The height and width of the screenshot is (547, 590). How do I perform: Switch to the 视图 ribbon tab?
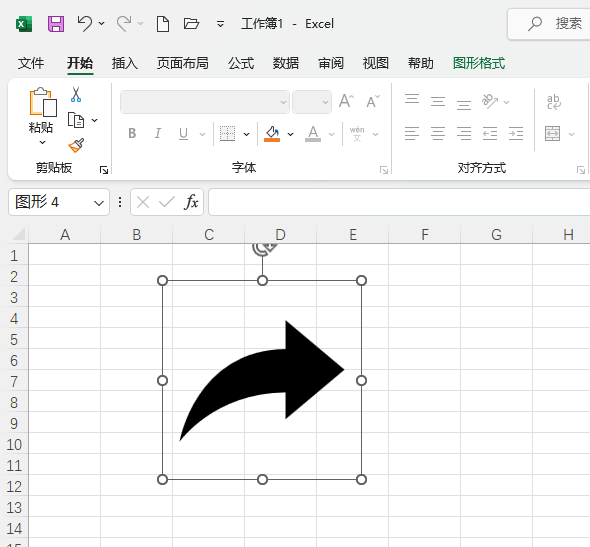pyautogui.click(x=376, y=63)
